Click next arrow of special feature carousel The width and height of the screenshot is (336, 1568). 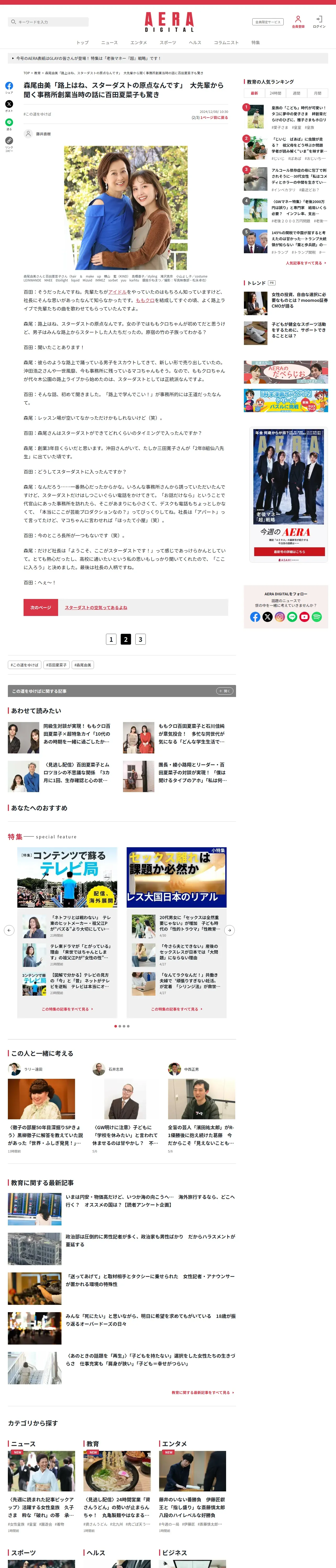pyautogui.click(x=229, y=930)
